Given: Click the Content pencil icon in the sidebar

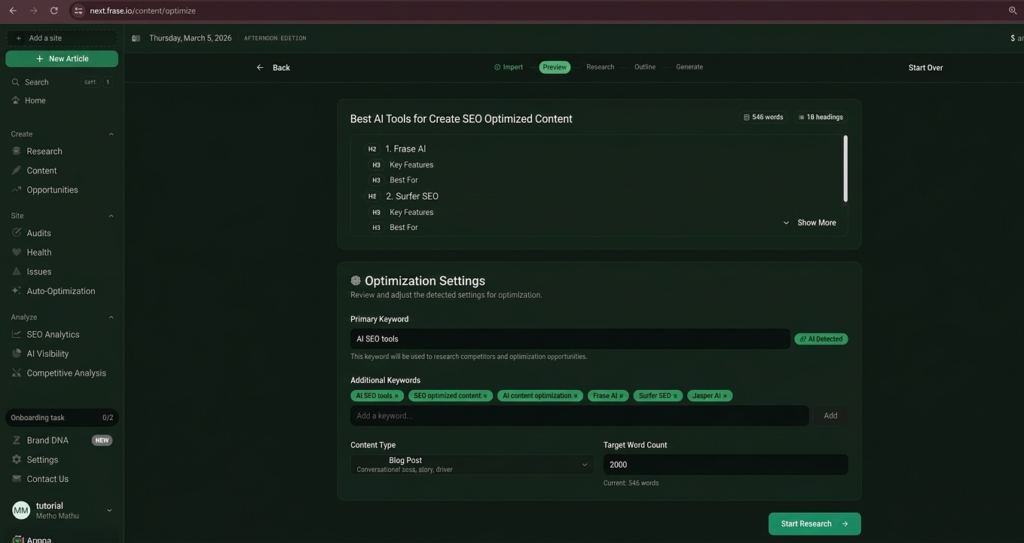Looking at the screenshot, I should pos(16,171).
